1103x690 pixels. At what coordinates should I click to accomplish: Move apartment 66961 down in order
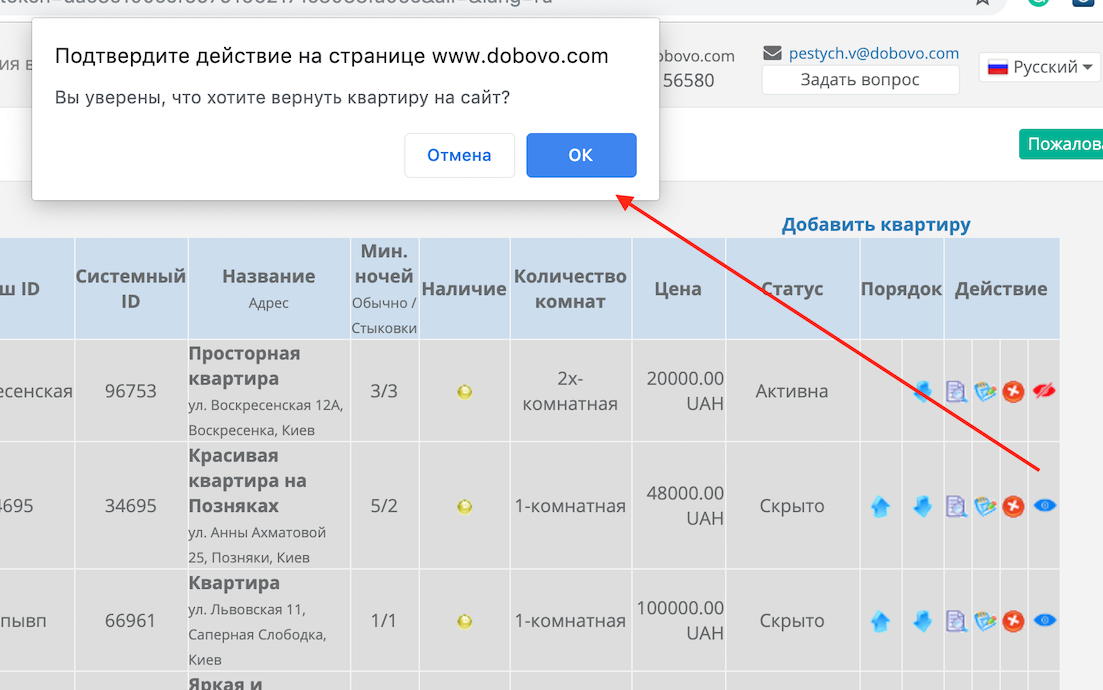pos(923,620)
